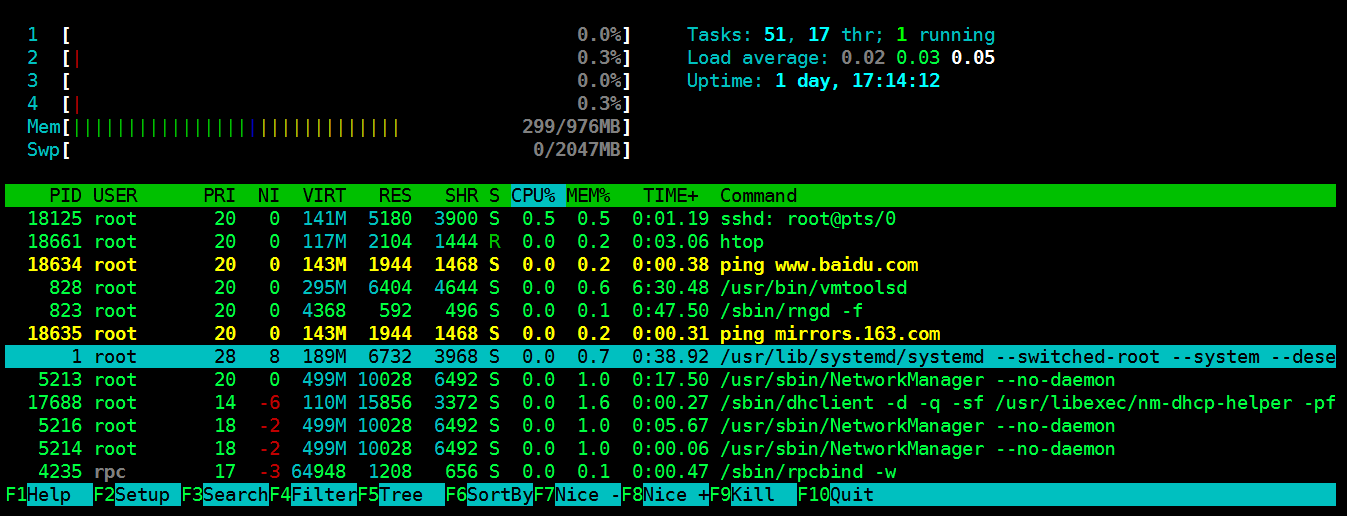The image size is (1347, 516).
Task: Click the TIME+ column header
Action: tap(671, 196)
